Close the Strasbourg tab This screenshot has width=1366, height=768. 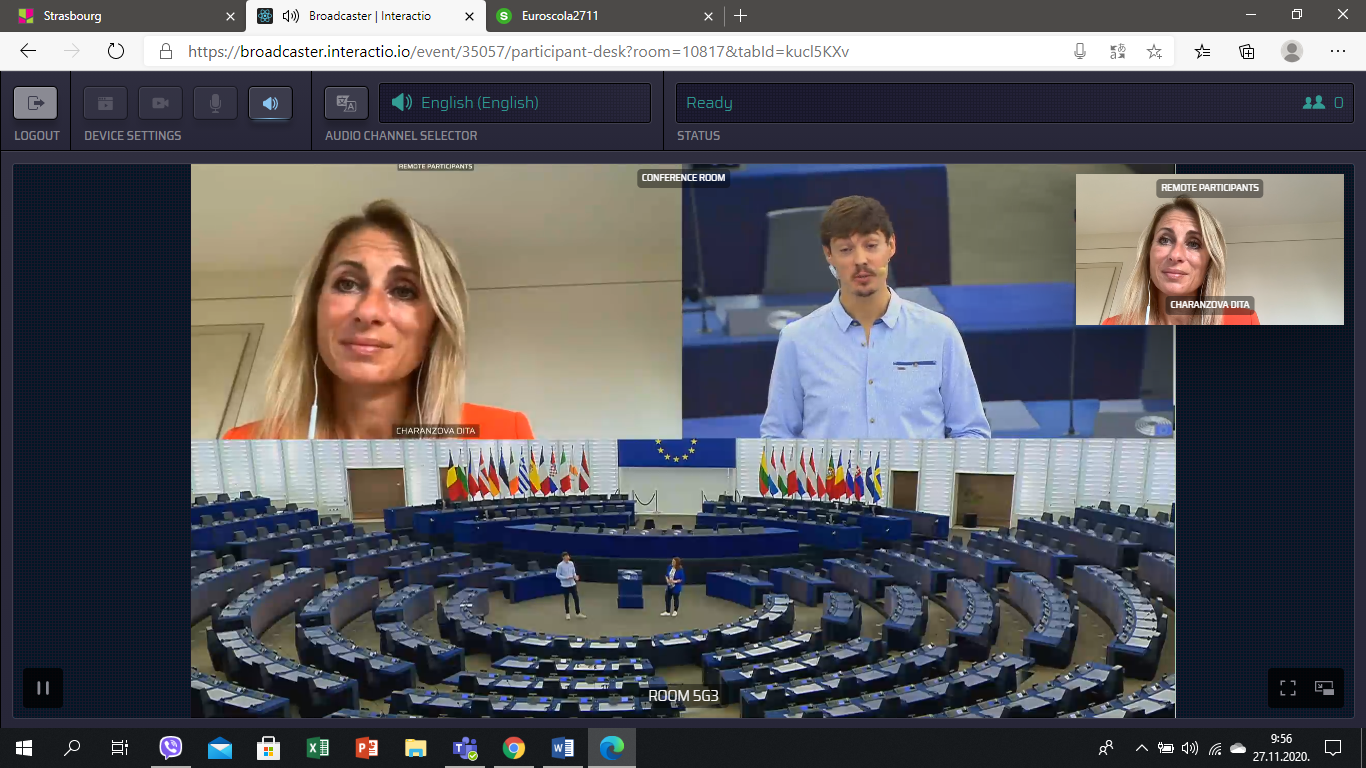(230, 16)
